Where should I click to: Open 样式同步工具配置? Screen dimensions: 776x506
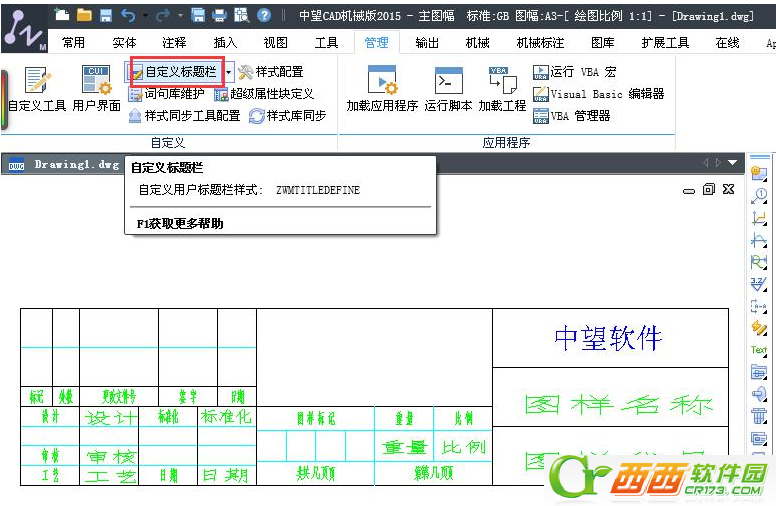tap(185, 116)
